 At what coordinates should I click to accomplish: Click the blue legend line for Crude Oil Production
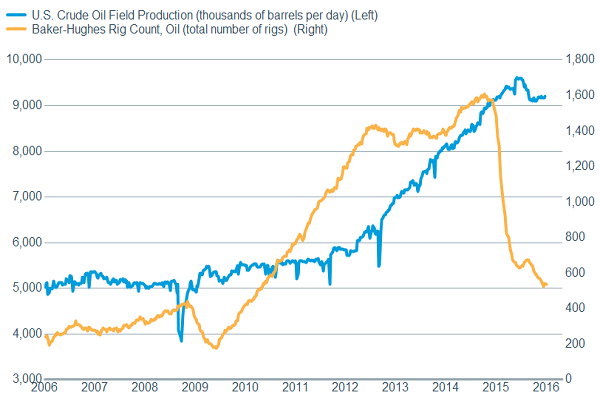click(x=15, y=11)
